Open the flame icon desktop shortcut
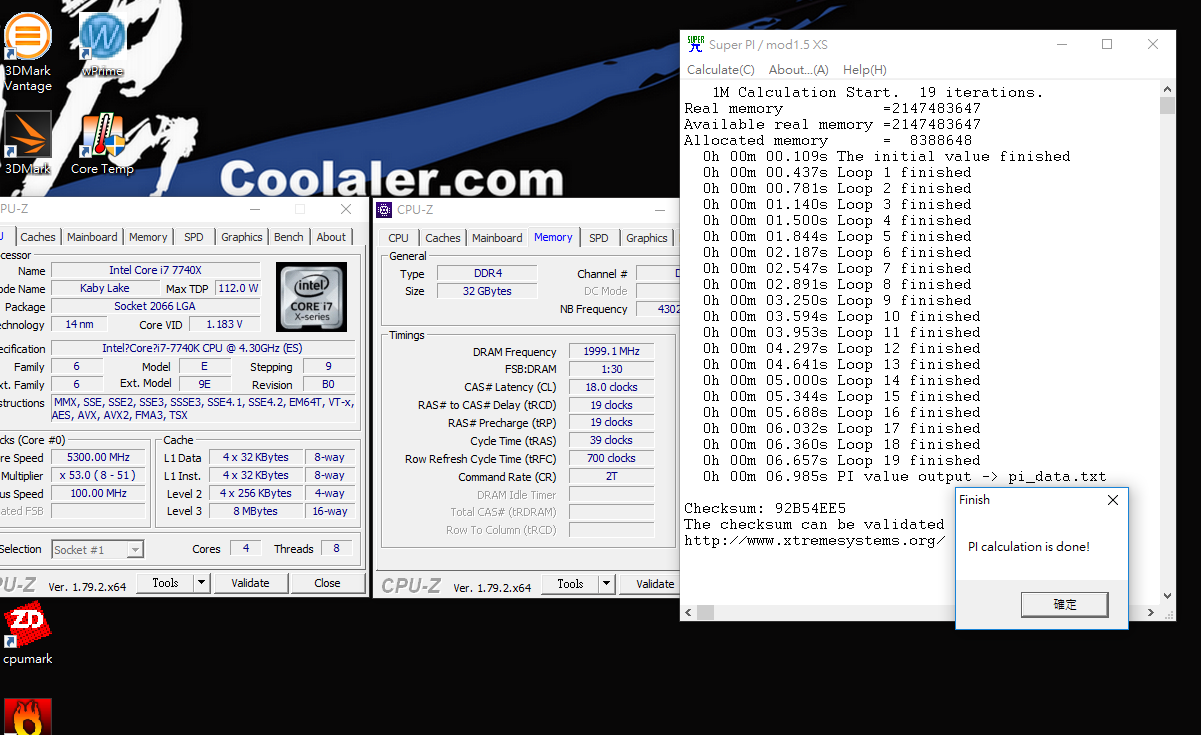This screenshot has height=735, width=1201. click(x=27, y=717)
